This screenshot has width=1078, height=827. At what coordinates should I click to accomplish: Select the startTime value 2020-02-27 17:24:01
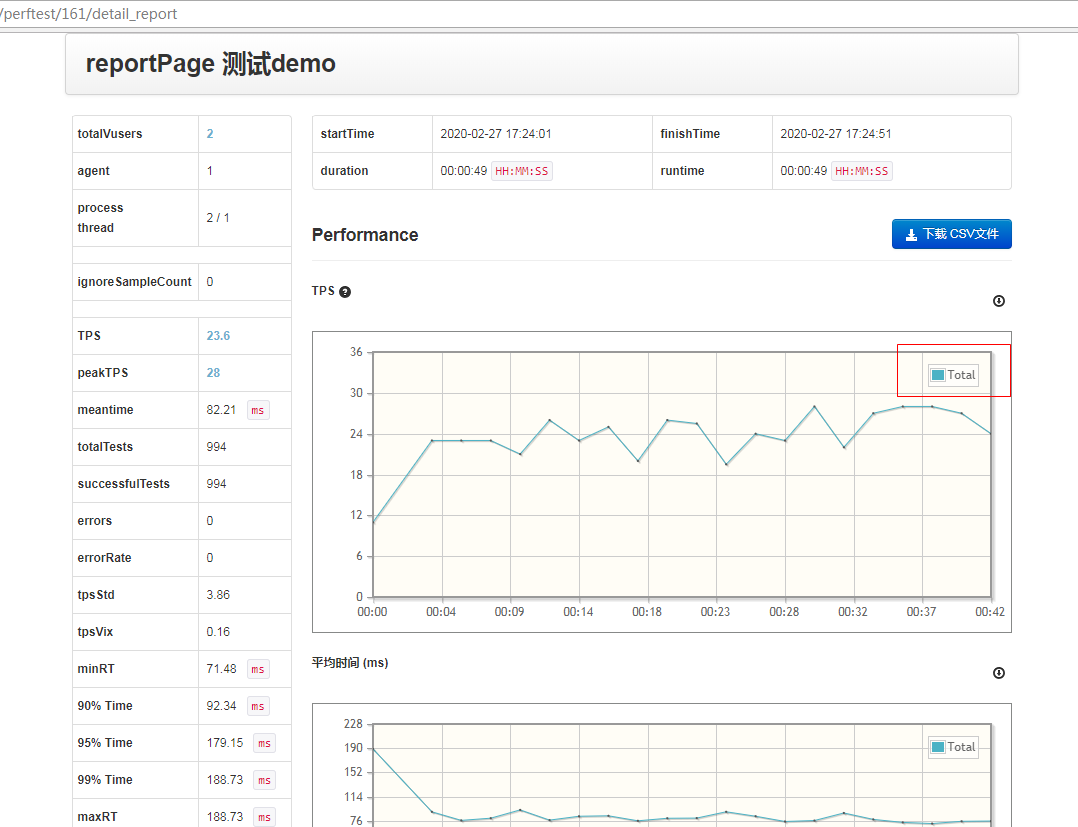click(496, 134)
